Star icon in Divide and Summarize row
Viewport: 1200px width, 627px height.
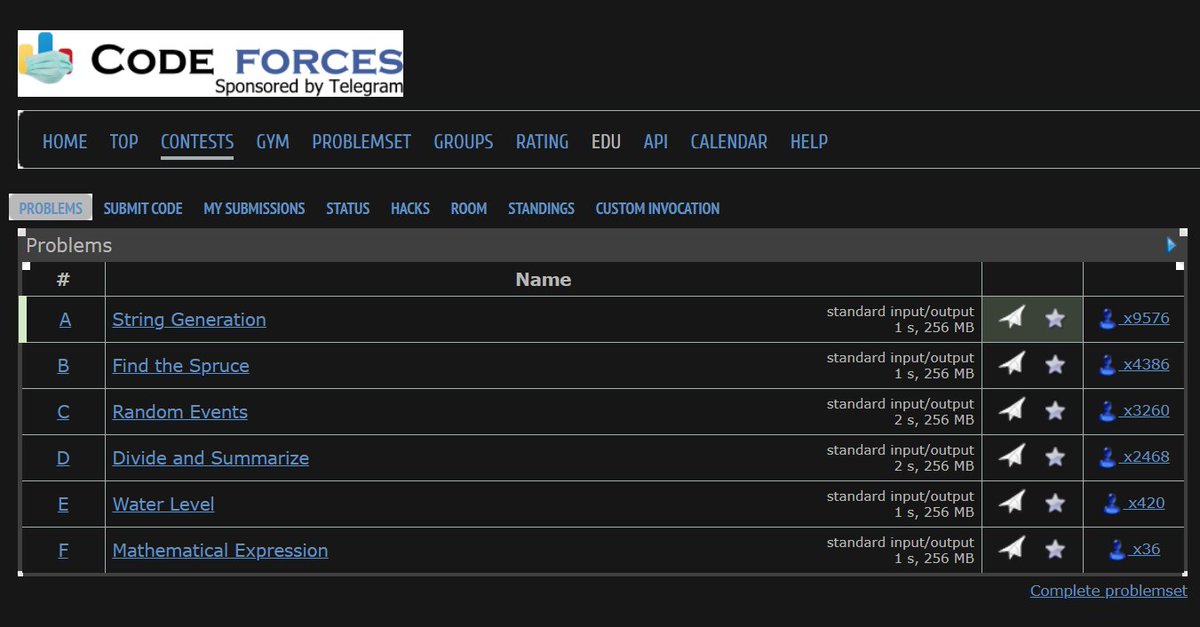point(1055,456)
